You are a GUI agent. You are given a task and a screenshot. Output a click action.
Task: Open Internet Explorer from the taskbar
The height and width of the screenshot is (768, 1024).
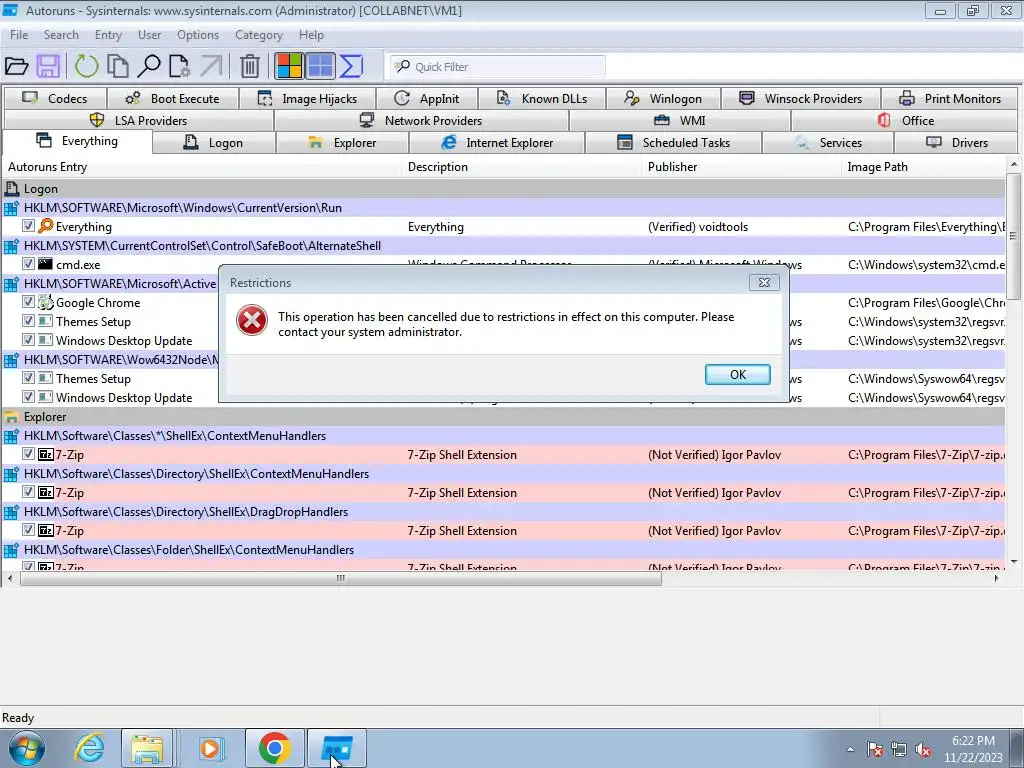click(89, 748)
